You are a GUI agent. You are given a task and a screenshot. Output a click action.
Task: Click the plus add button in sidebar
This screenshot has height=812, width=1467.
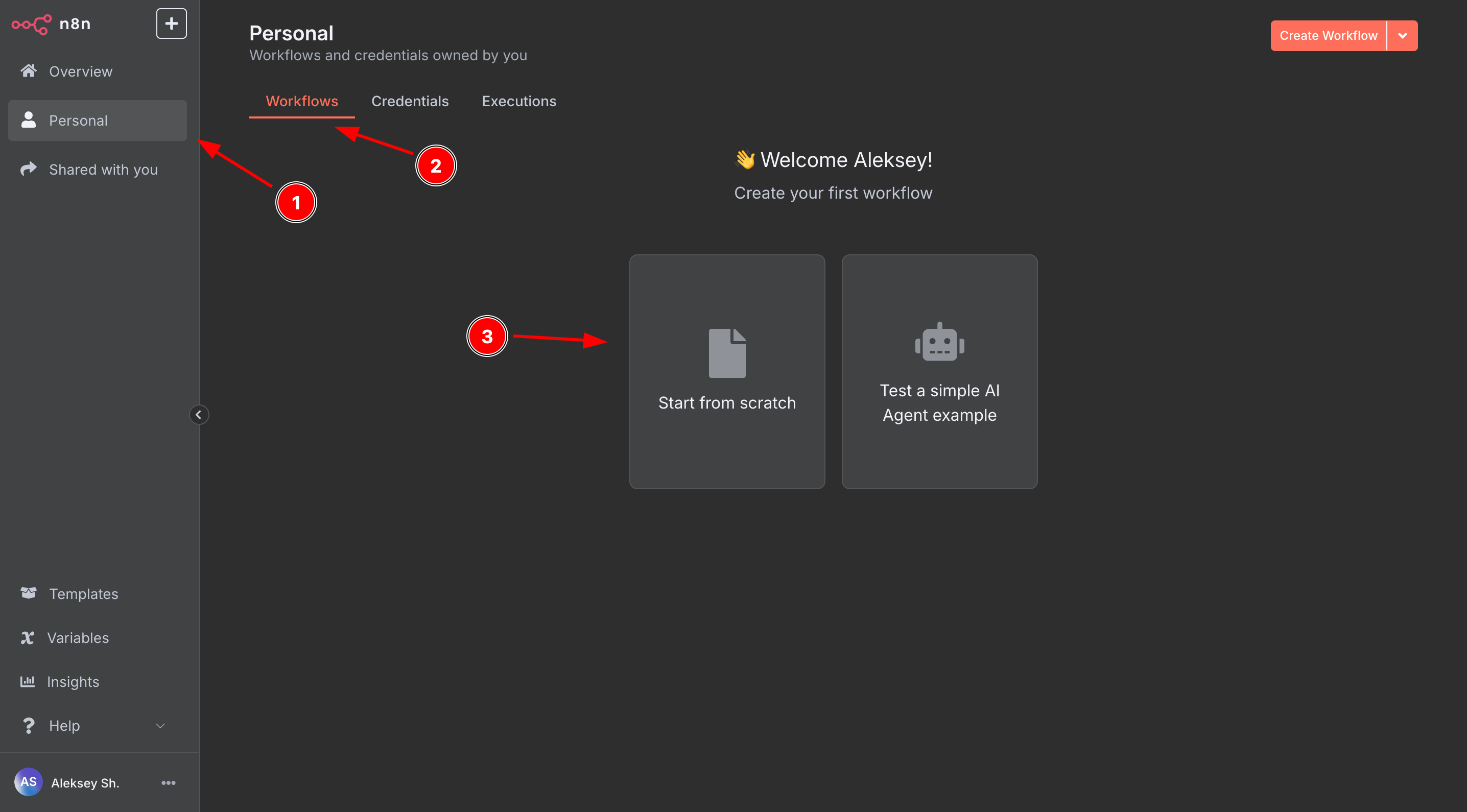coord(172,23)
